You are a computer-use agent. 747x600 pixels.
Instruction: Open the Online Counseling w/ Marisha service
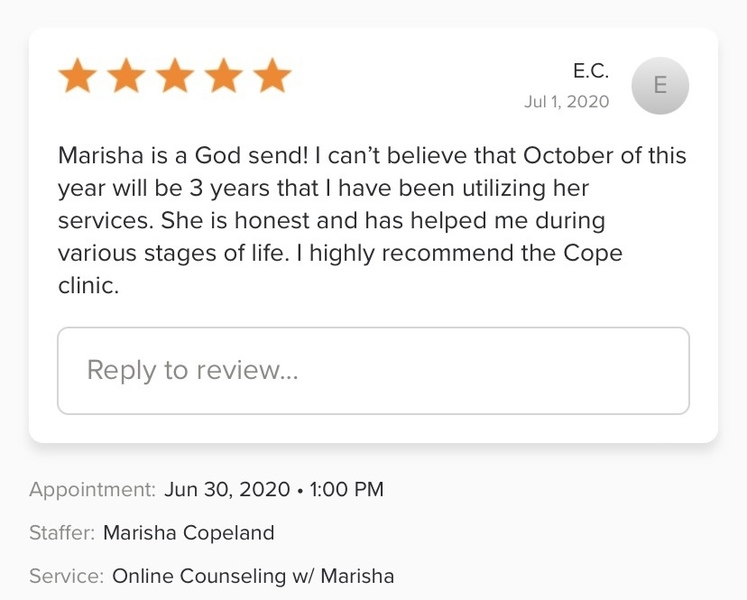tap(253, 576)
